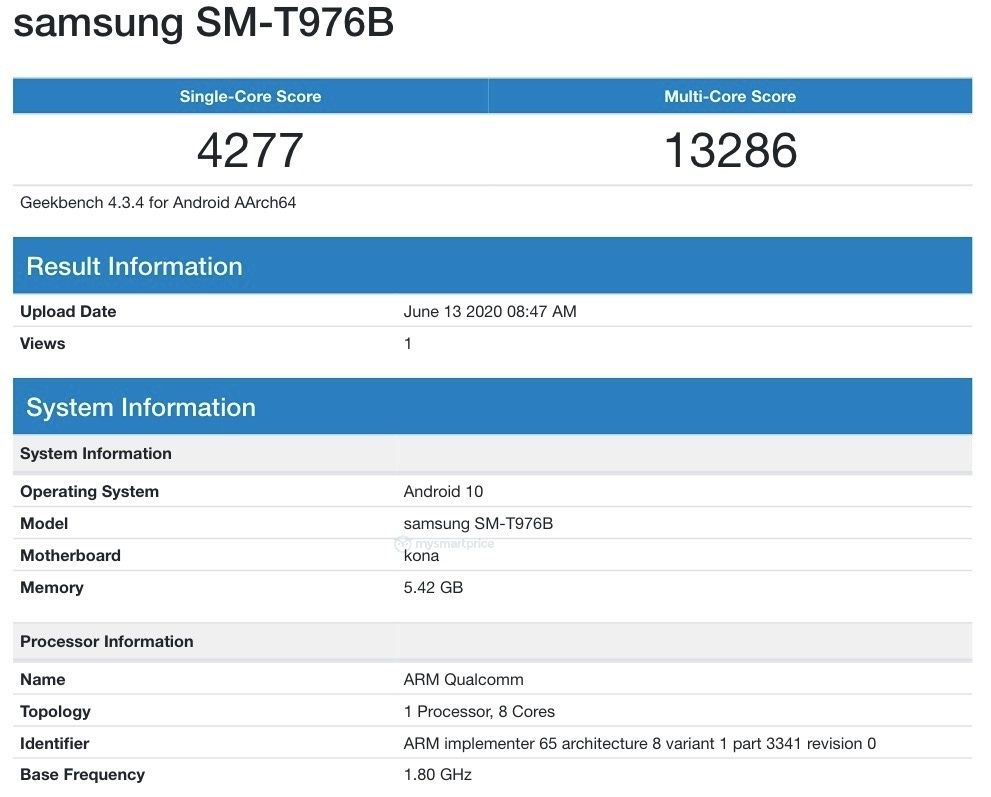Select the Motherboard value kona
Image resolution: width=991 pixels, height=797 pixels.
click(x=419, y=555)
